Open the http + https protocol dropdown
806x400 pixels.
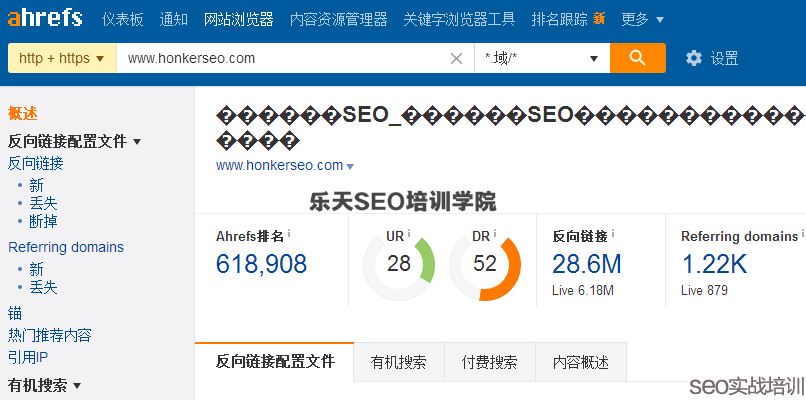[62, 58]
